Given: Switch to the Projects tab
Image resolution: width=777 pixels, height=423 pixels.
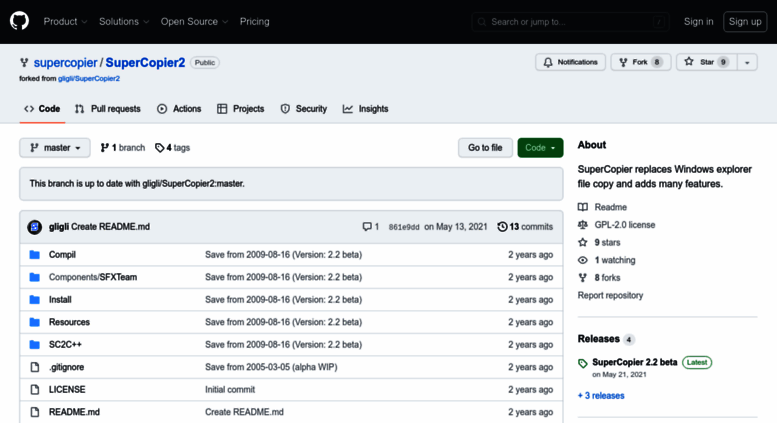Looking at the screenshot, I should click(241, 109).
